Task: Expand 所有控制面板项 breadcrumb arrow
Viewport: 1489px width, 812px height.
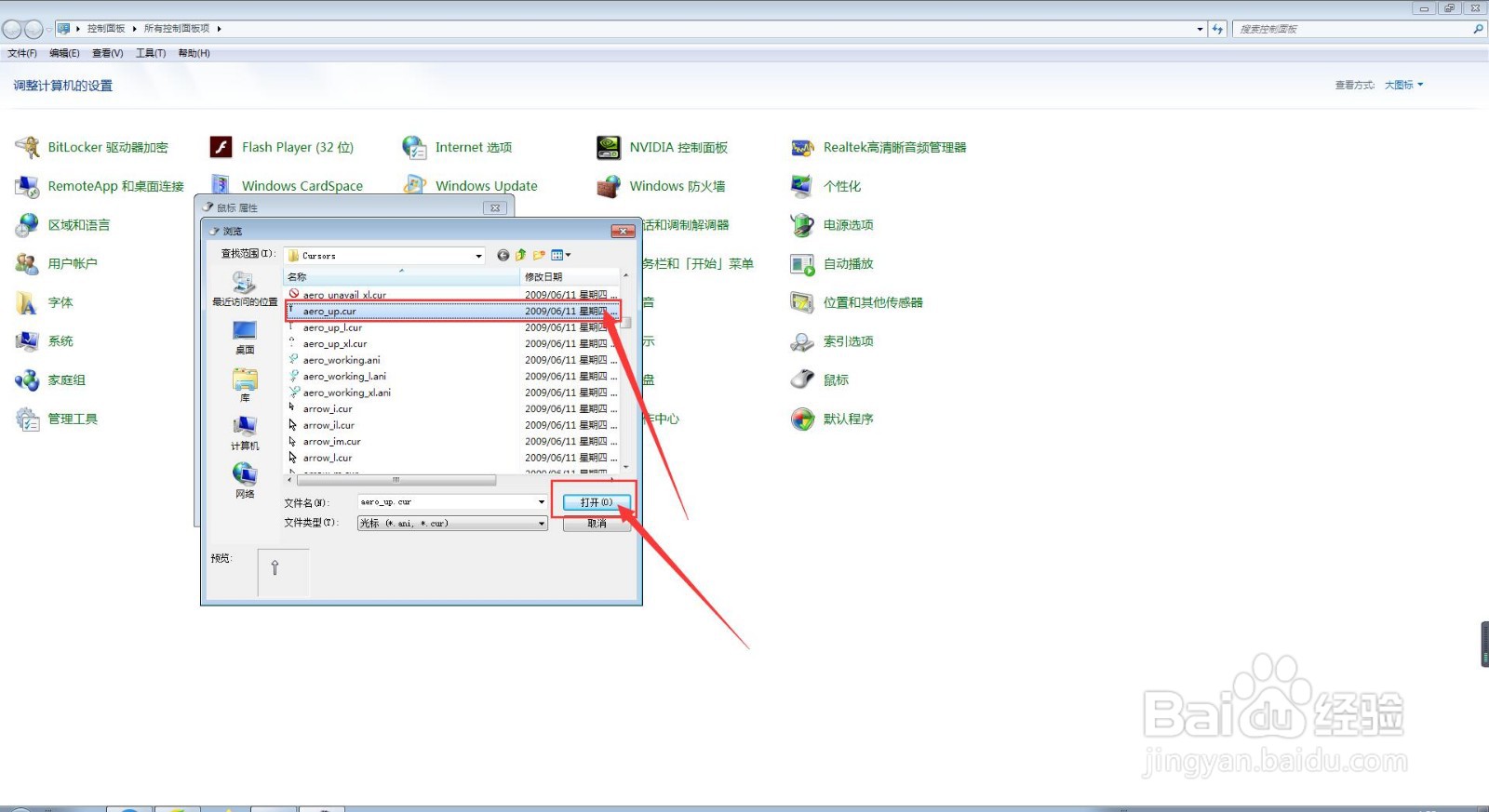Action: [x=219, y=29]
